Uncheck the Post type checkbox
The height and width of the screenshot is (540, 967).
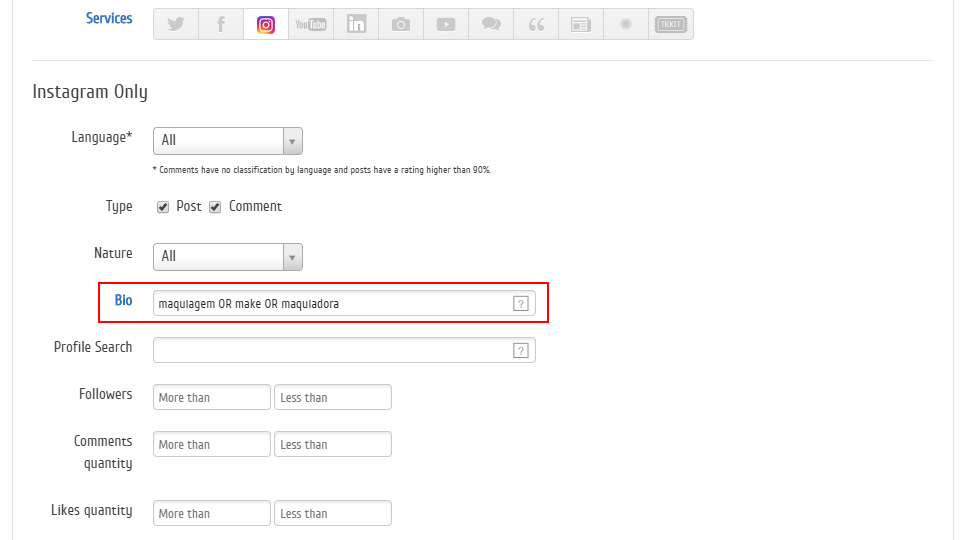163,207
